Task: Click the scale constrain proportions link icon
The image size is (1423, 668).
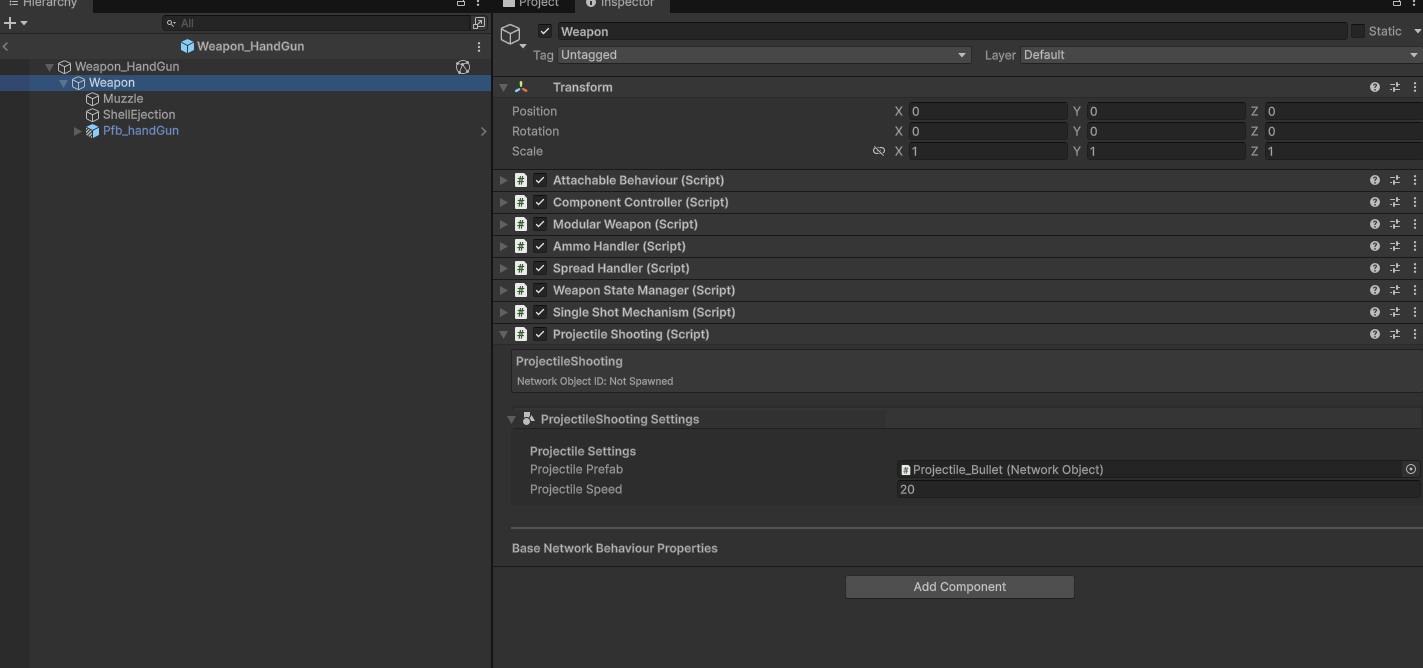Action: pyautogui.click(x=879, y=152)
